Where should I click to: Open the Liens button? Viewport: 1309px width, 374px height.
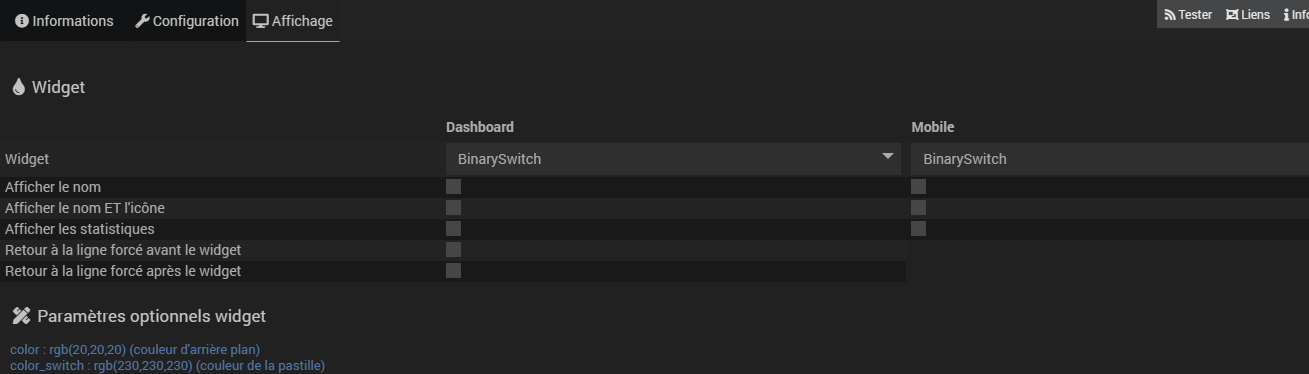[x=1248, y=15]
